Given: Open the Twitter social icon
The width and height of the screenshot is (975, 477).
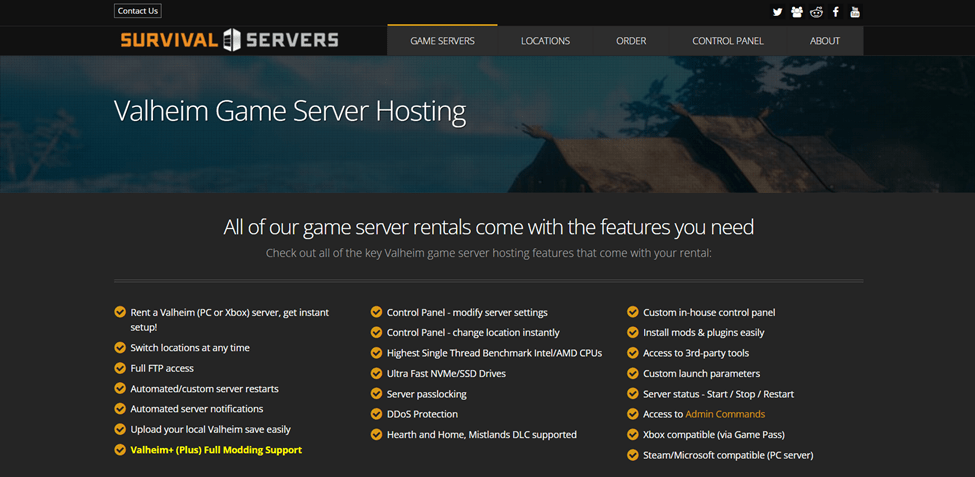Looking at the screenshot, I should pos(777,12).
